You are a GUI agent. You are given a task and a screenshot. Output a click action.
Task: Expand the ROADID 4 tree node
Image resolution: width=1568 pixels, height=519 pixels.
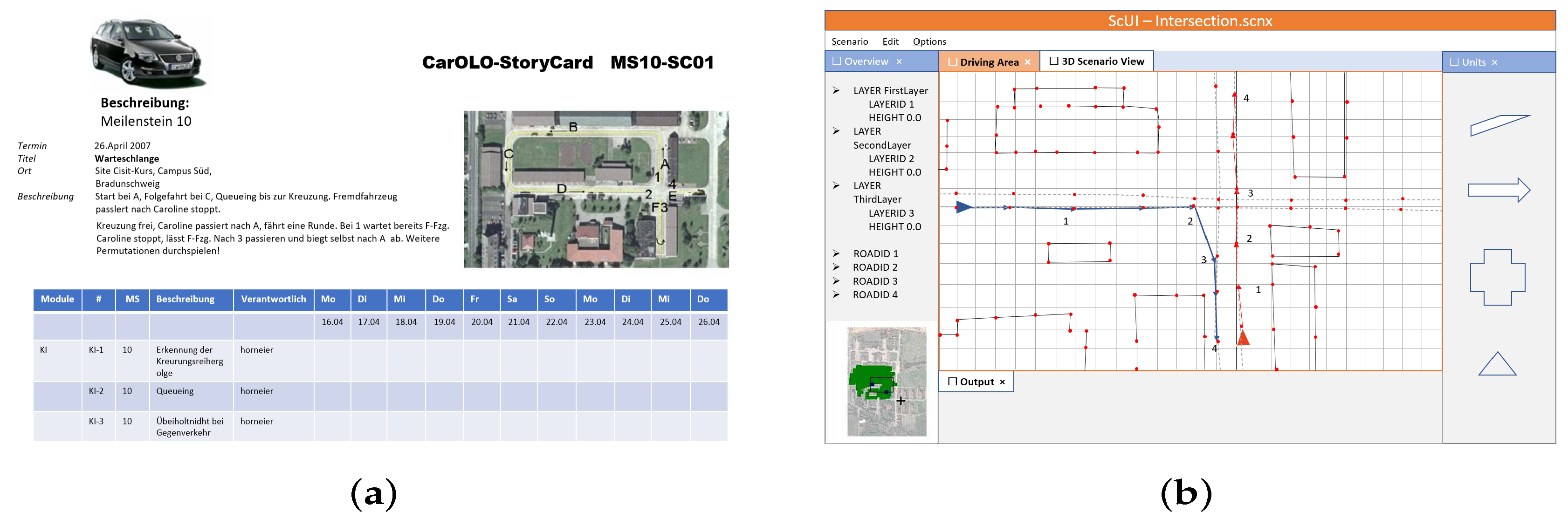836,294
